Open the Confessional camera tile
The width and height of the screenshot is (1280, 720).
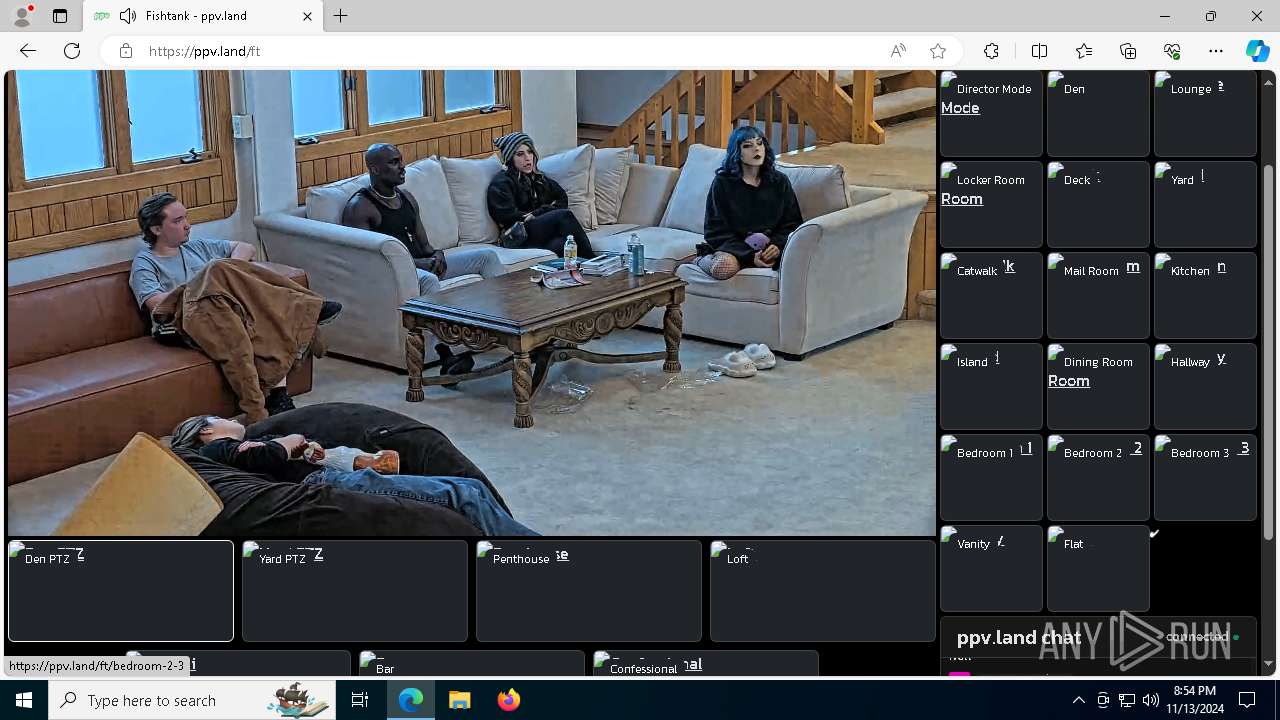[x=706, y=663]
